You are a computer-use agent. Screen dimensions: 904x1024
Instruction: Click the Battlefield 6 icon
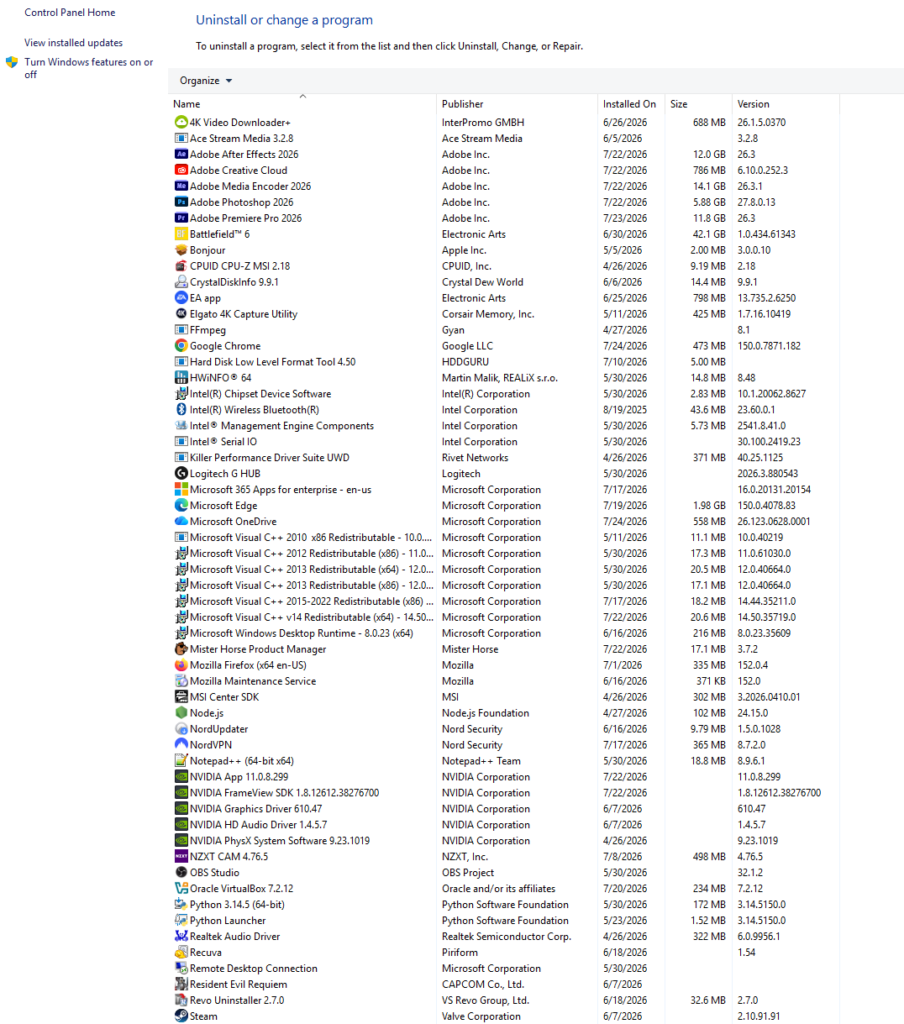[x=181, y=234]
